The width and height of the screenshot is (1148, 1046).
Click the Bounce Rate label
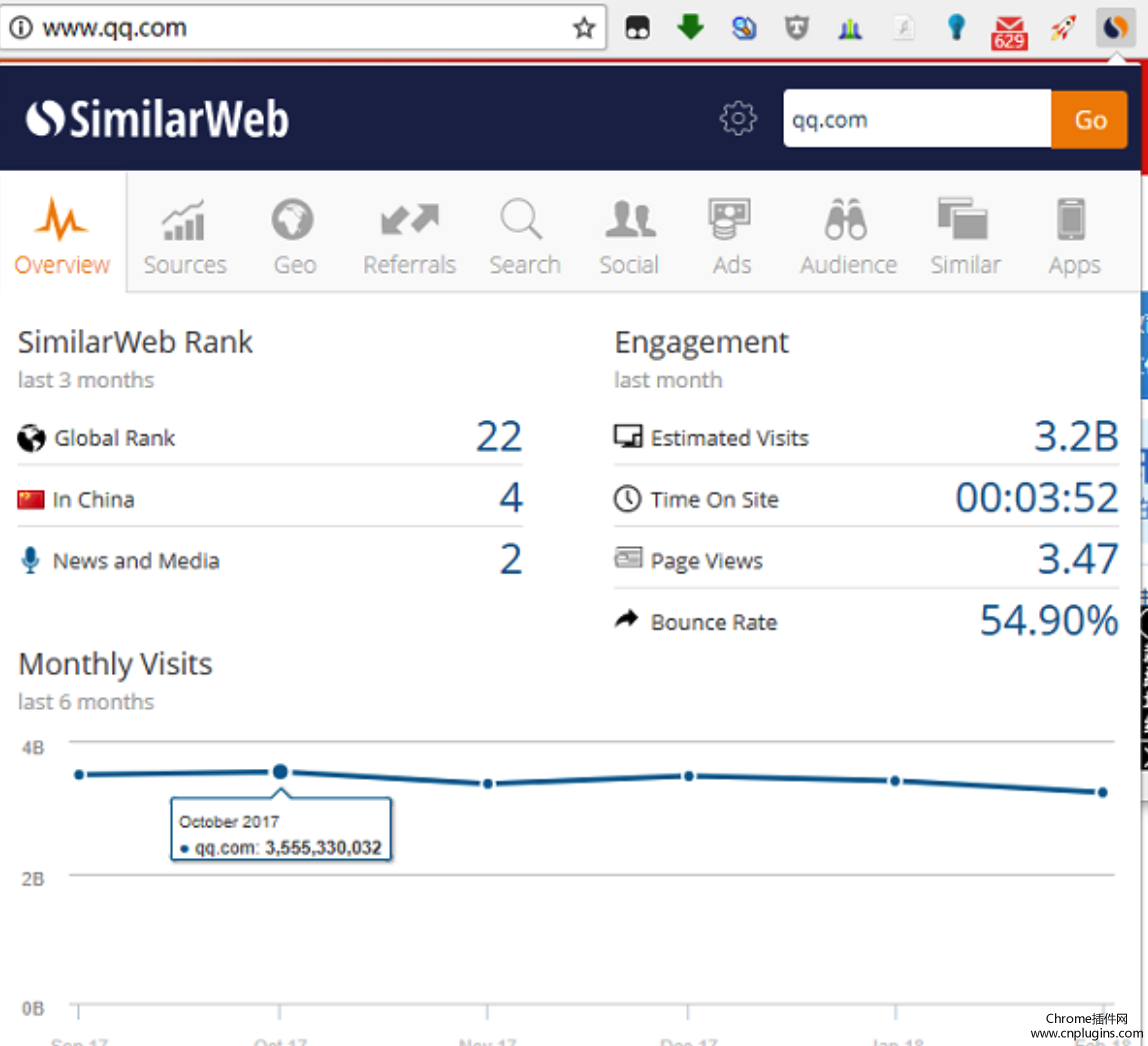click(x=714, y=622)
